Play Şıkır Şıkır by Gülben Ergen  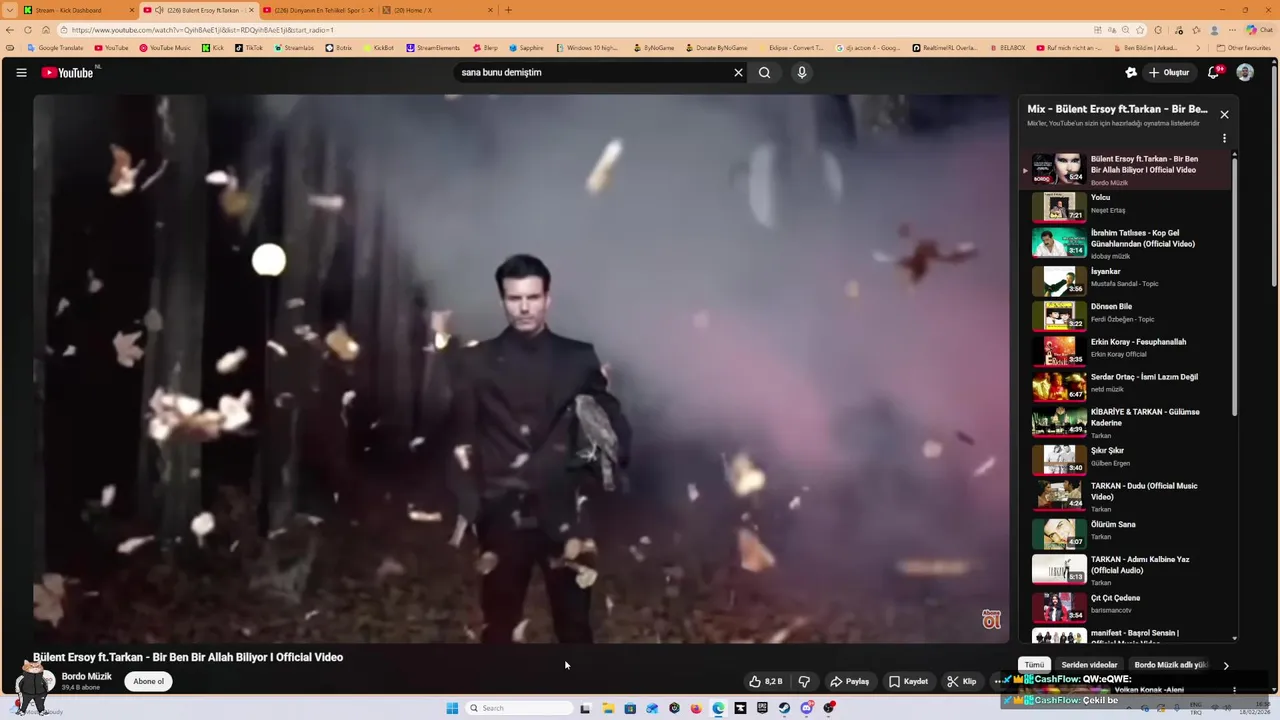click(x=1129, y=458)
